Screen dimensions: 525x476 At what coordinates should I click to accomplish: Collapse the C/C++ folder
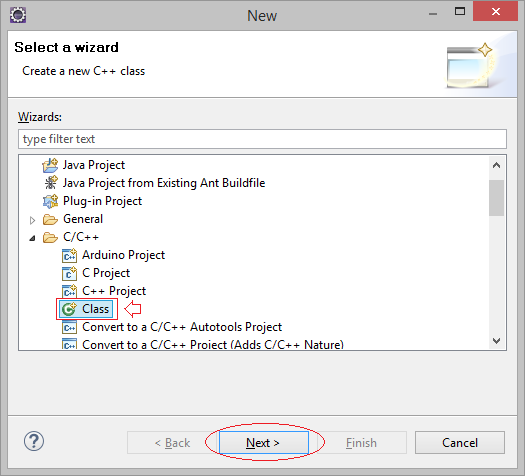[32, 238]
